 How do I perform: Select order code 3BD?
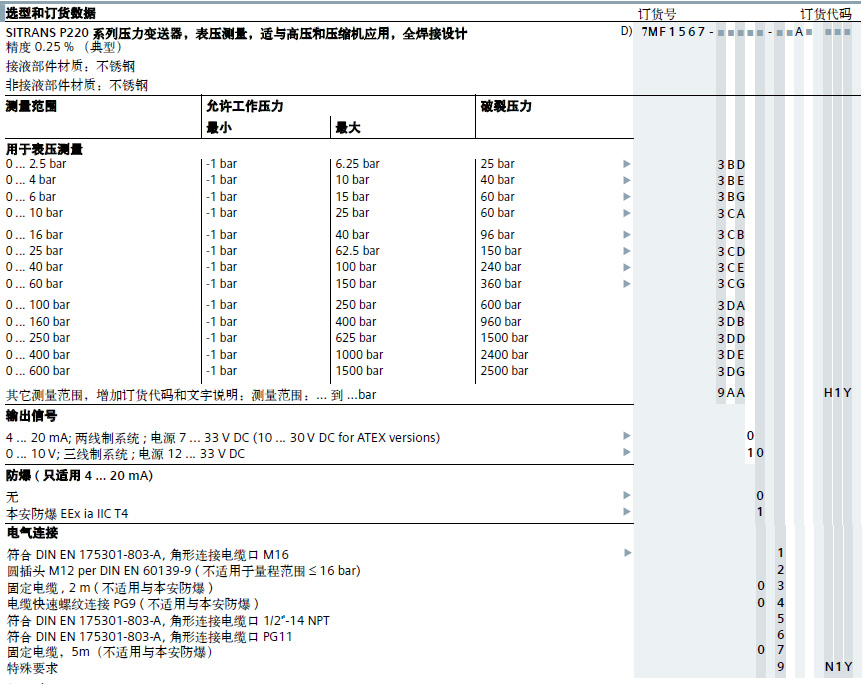point(731,165)
